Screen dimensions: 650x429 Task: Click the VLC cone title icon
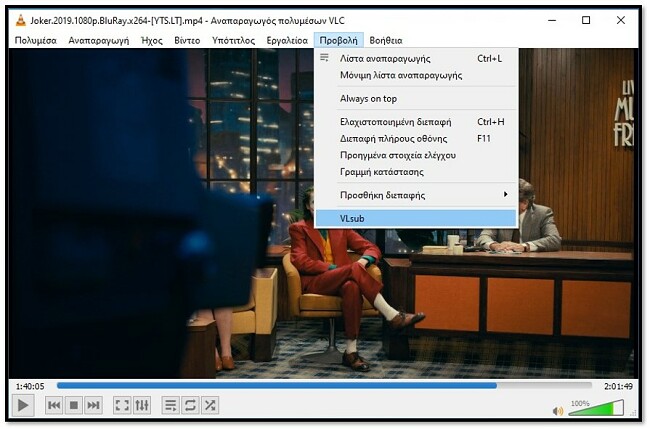click(x=20, y=20)
